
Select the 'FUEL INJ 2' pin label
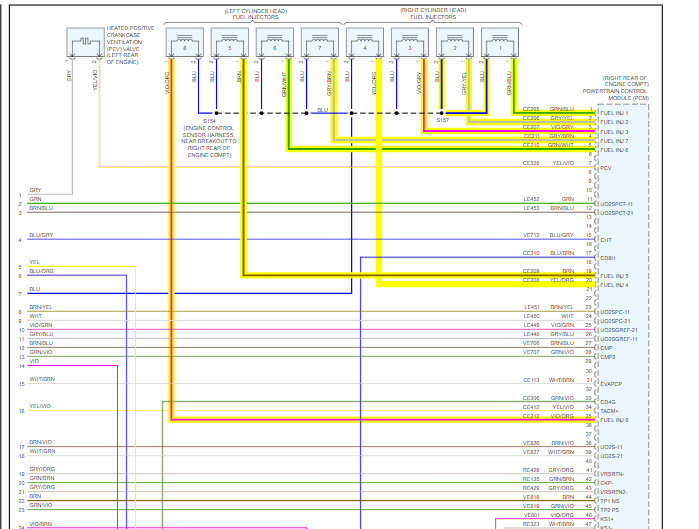[614, 122]
